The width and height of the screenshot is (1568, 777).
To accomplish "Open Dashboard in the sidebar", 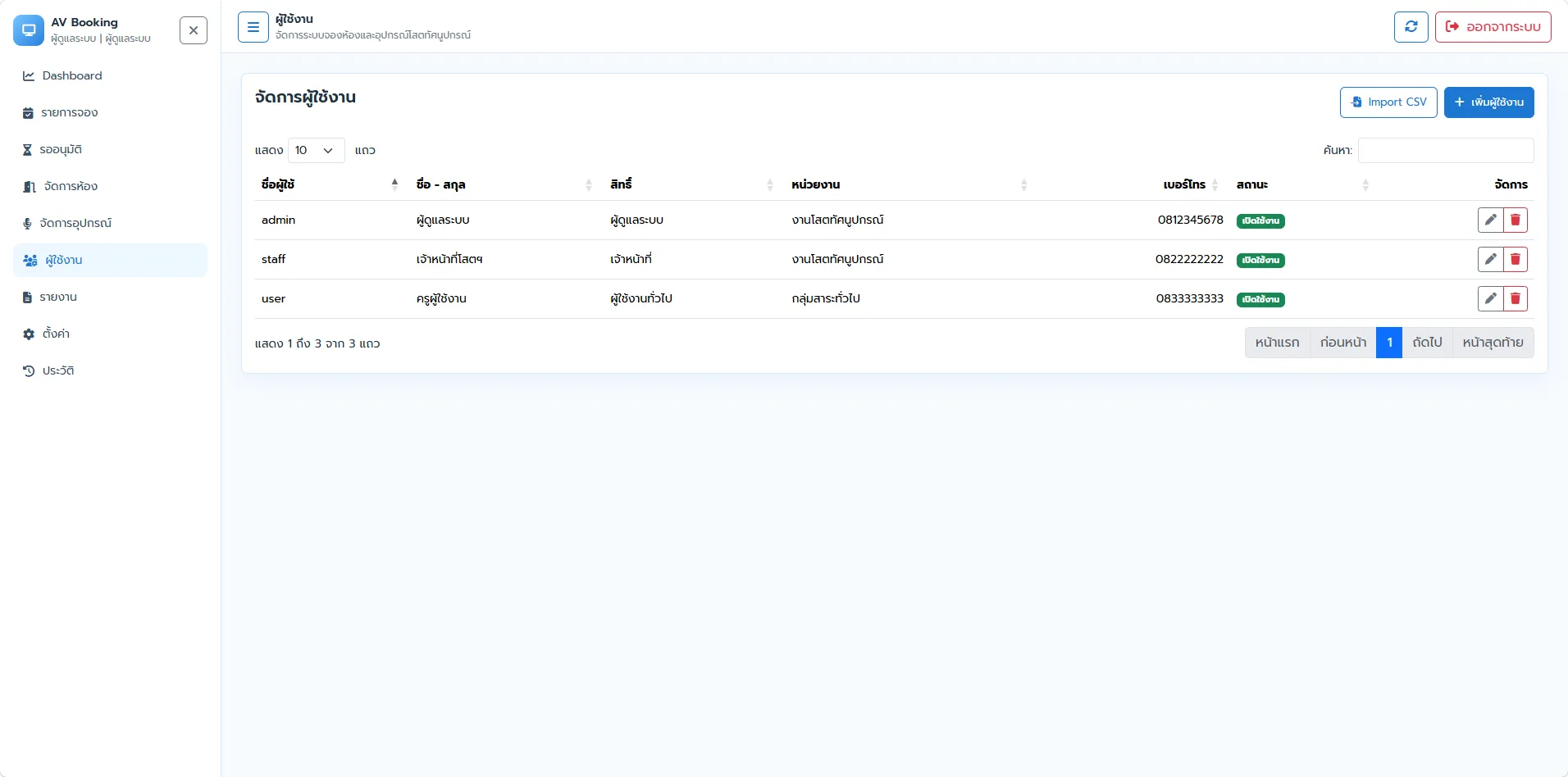I will coord(110,75).
